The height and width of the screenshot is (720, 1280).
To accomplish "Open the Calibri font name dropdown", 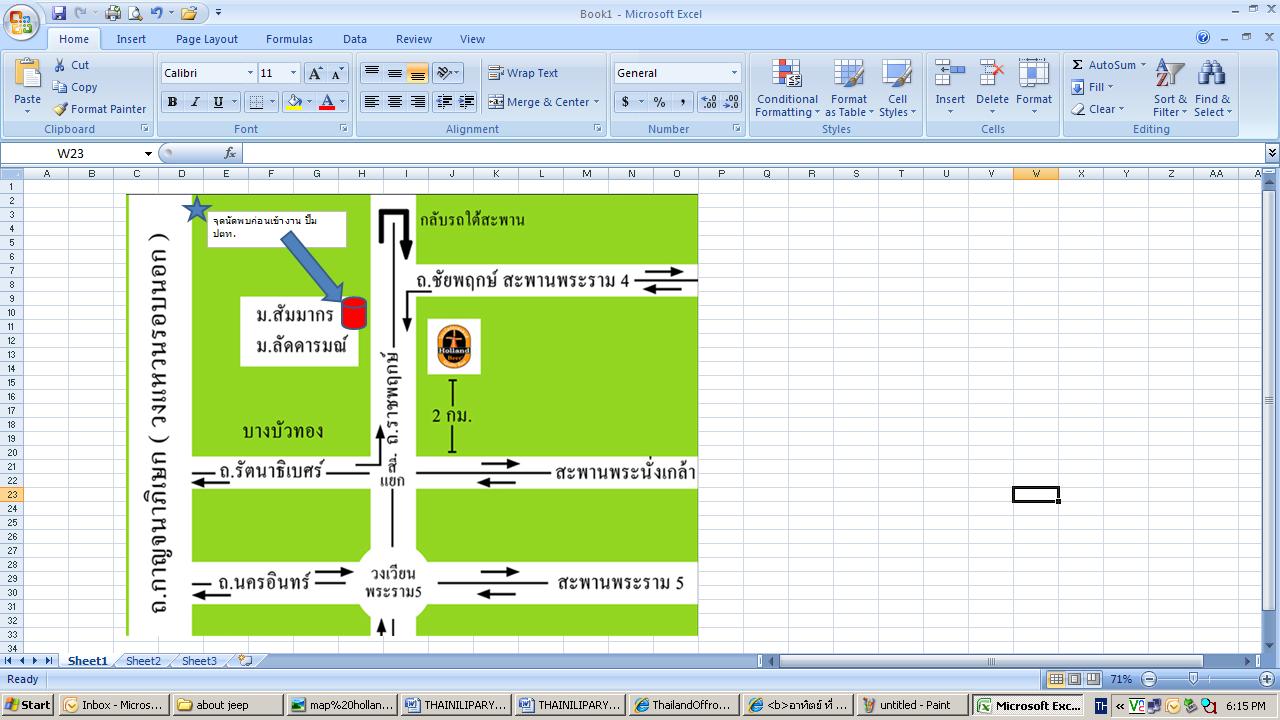I will pos(250,73).
